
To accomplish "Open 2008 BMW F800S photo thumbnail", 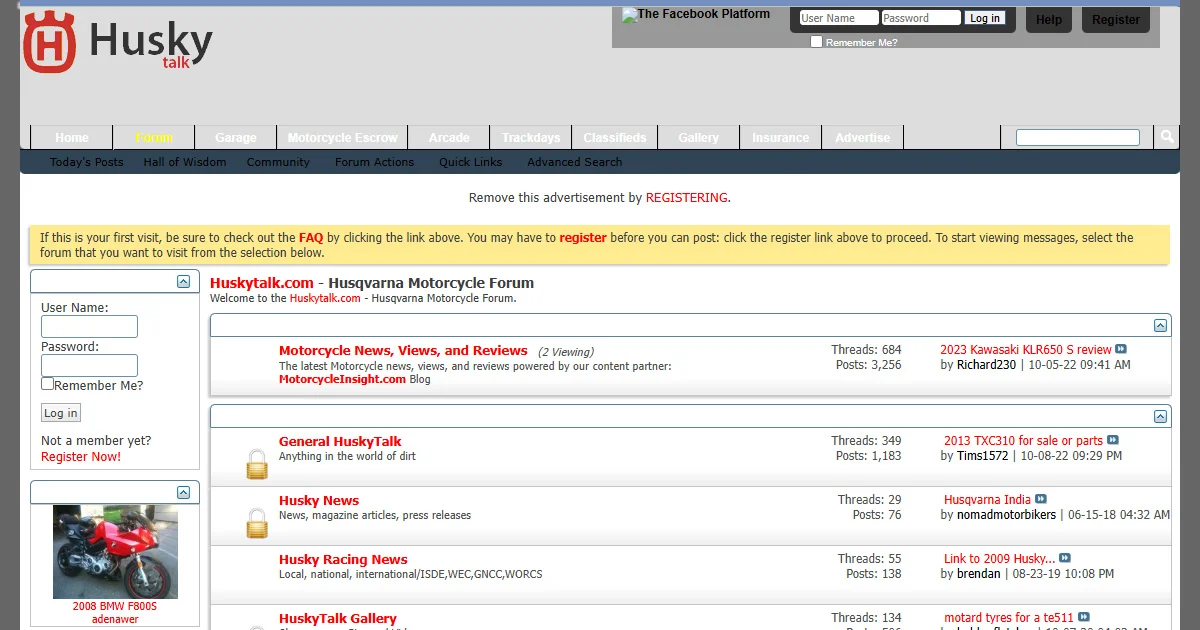I will click(115, 551).
